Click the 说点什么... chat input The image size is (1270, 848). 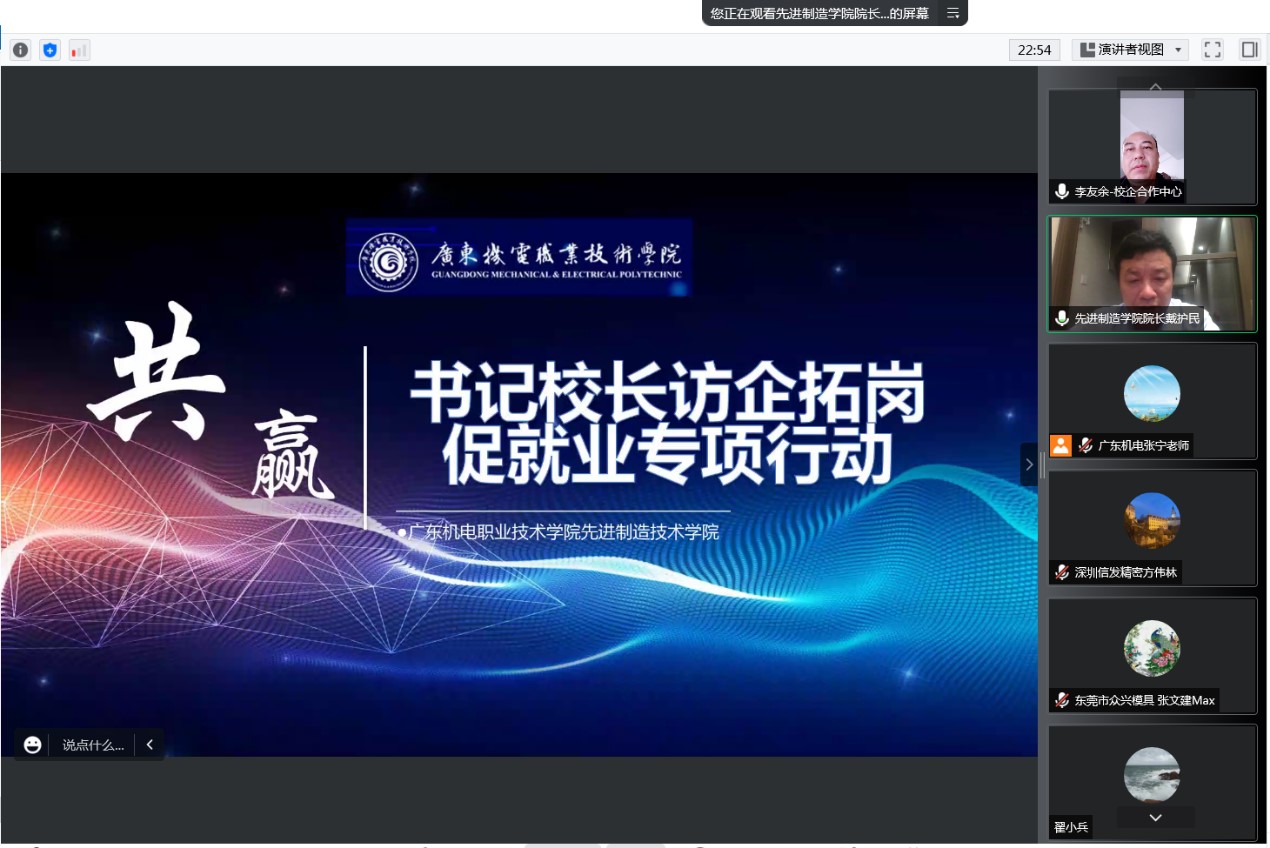coord(93,745)
